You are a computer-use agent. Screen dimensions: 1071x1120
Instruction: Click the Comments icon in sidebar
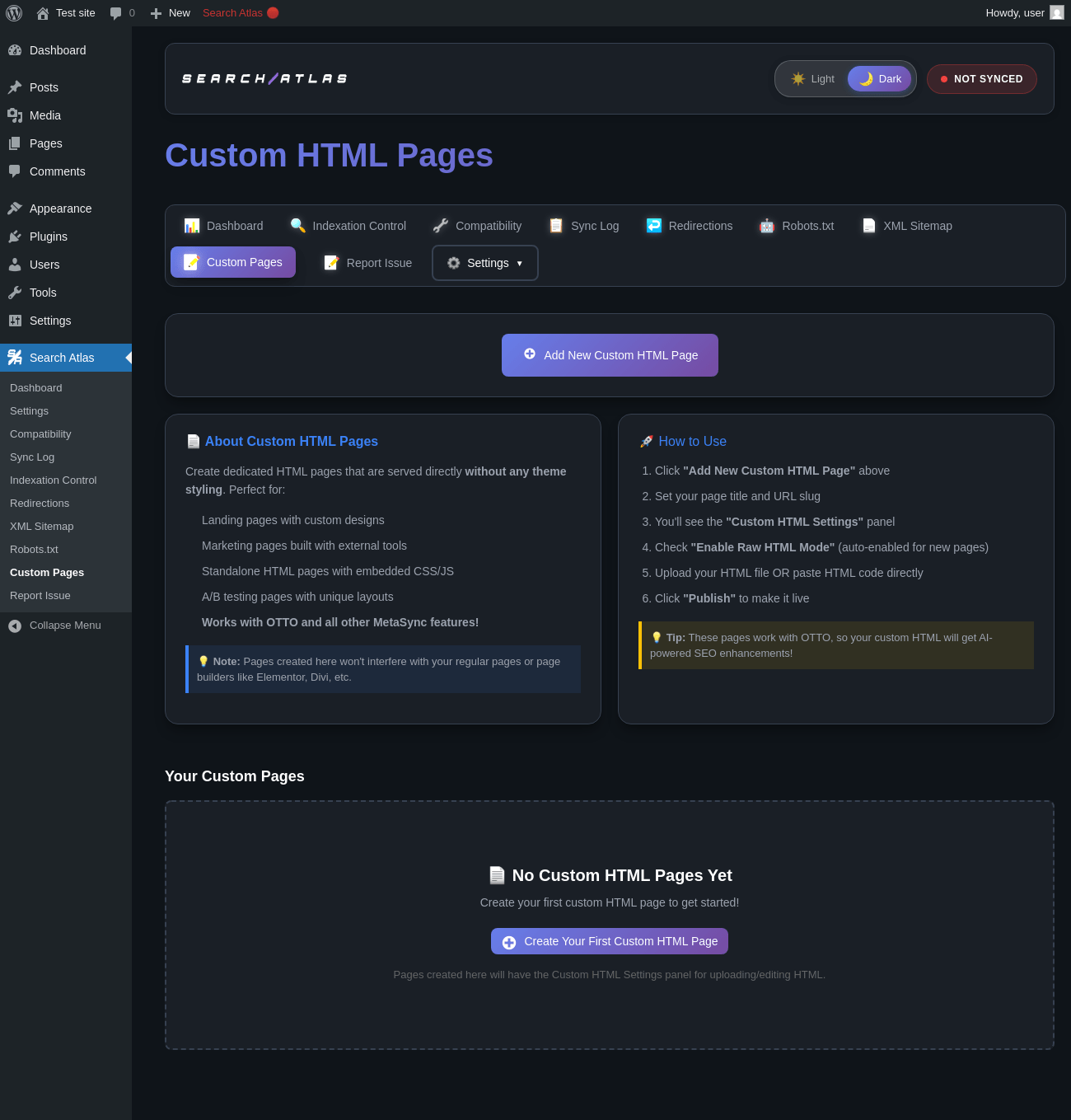[15, 171]
